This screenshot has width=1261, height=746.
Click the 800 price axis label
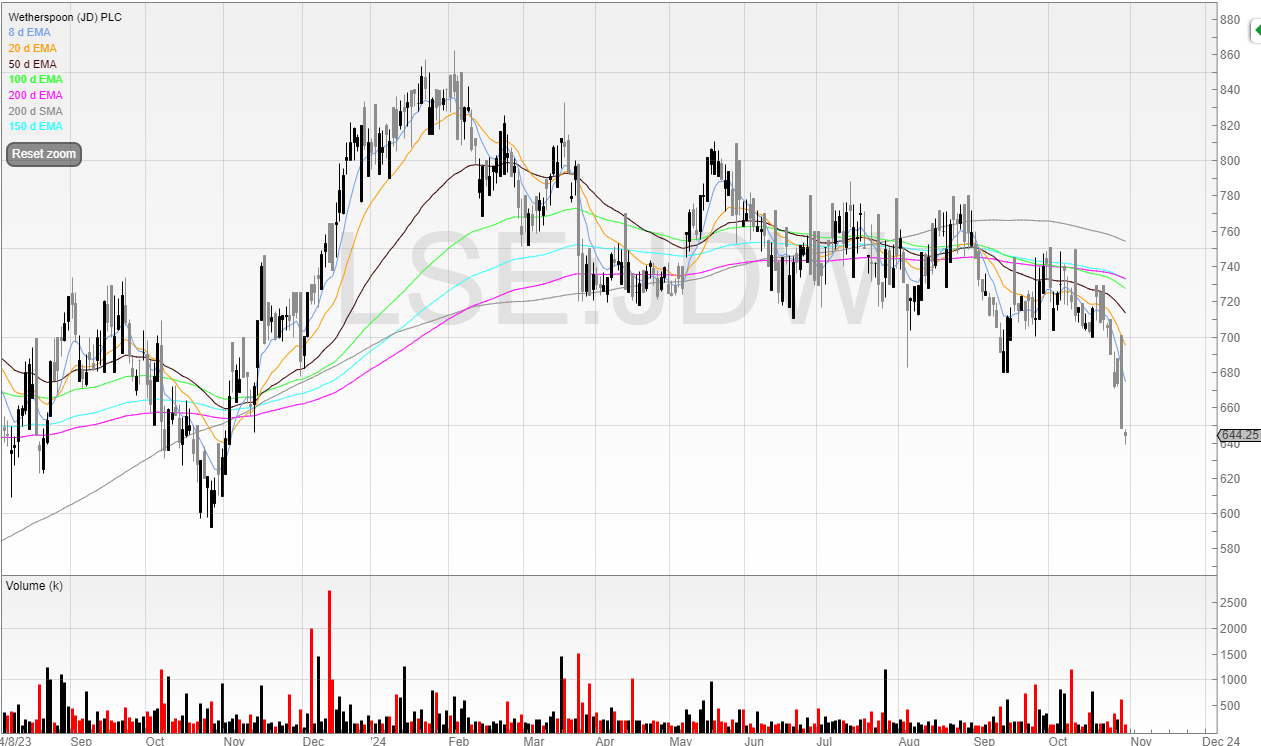(1230, 161)
